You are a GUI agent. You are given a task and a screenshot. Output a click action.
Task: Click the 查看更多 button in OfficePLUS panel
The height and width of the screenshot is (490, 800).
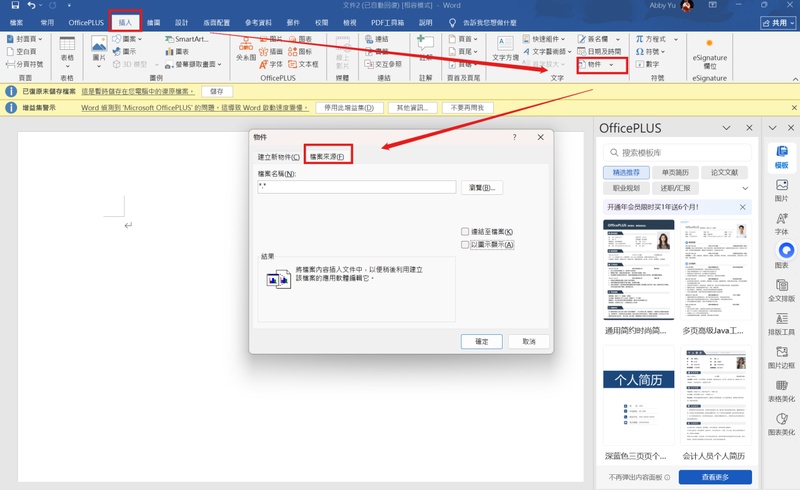pos(715,477)
